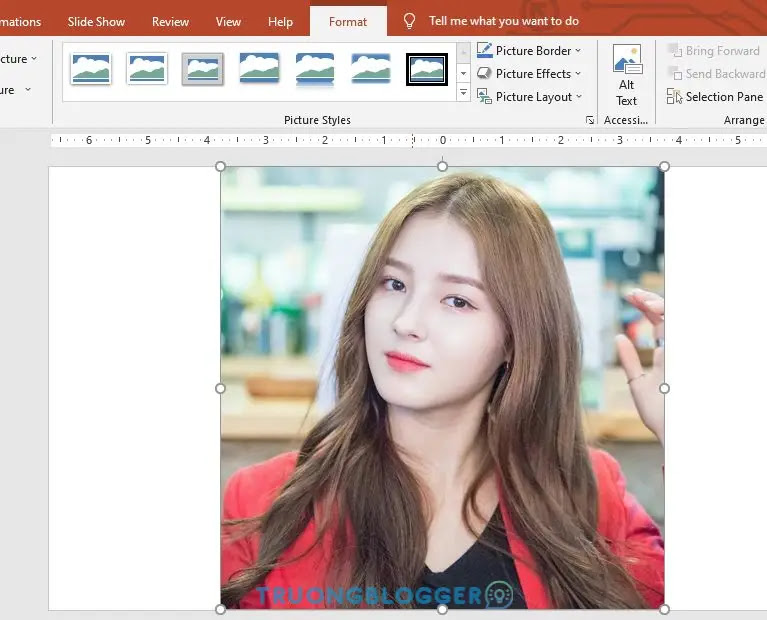Type in the Tell me what you want to do box
The height and width of the screenshot is (620, 767).
(503, 21)
